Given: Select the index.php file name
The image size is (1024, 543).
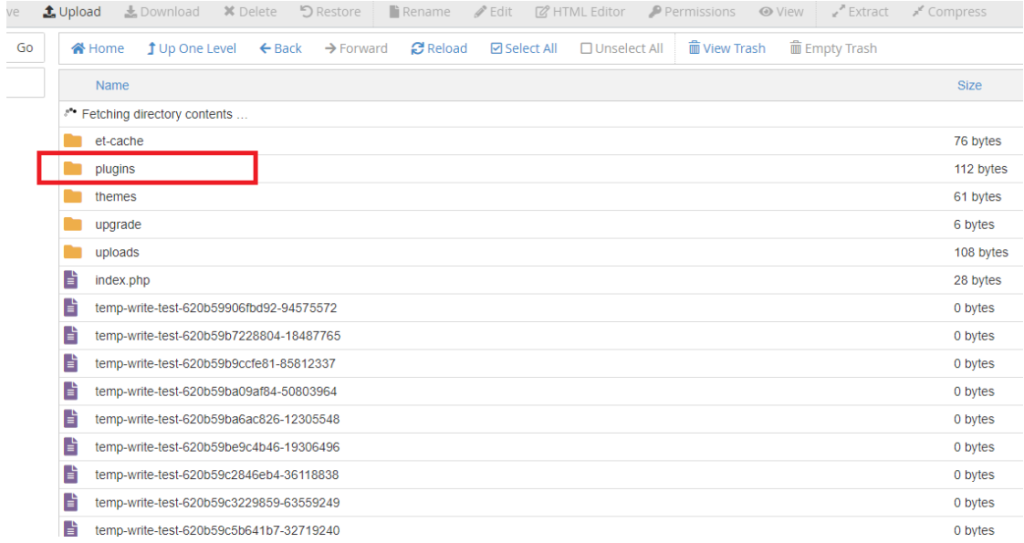Looking at the screenshot, I should click(x=122, y=280).
